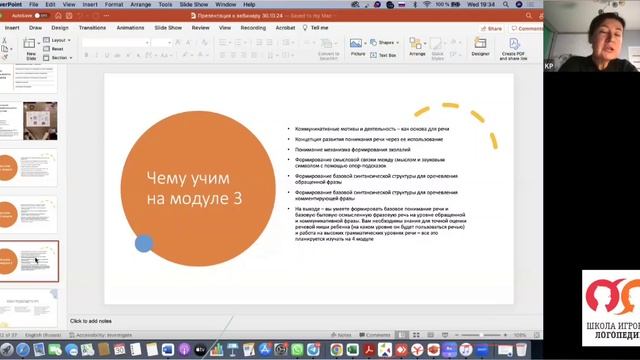640x360 pixels.
Task: Open the Acrobat ribbon tab
Action: point(285,28)
